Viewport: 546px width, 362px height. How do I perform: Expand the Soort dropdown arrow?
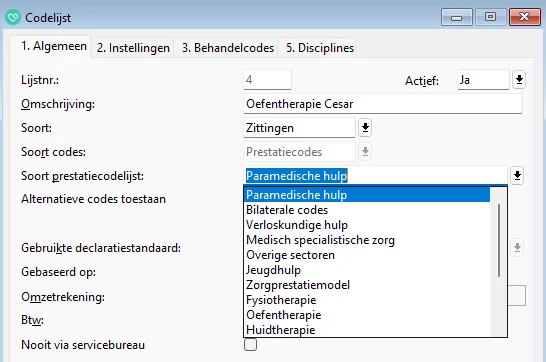[x=365, y=127]
